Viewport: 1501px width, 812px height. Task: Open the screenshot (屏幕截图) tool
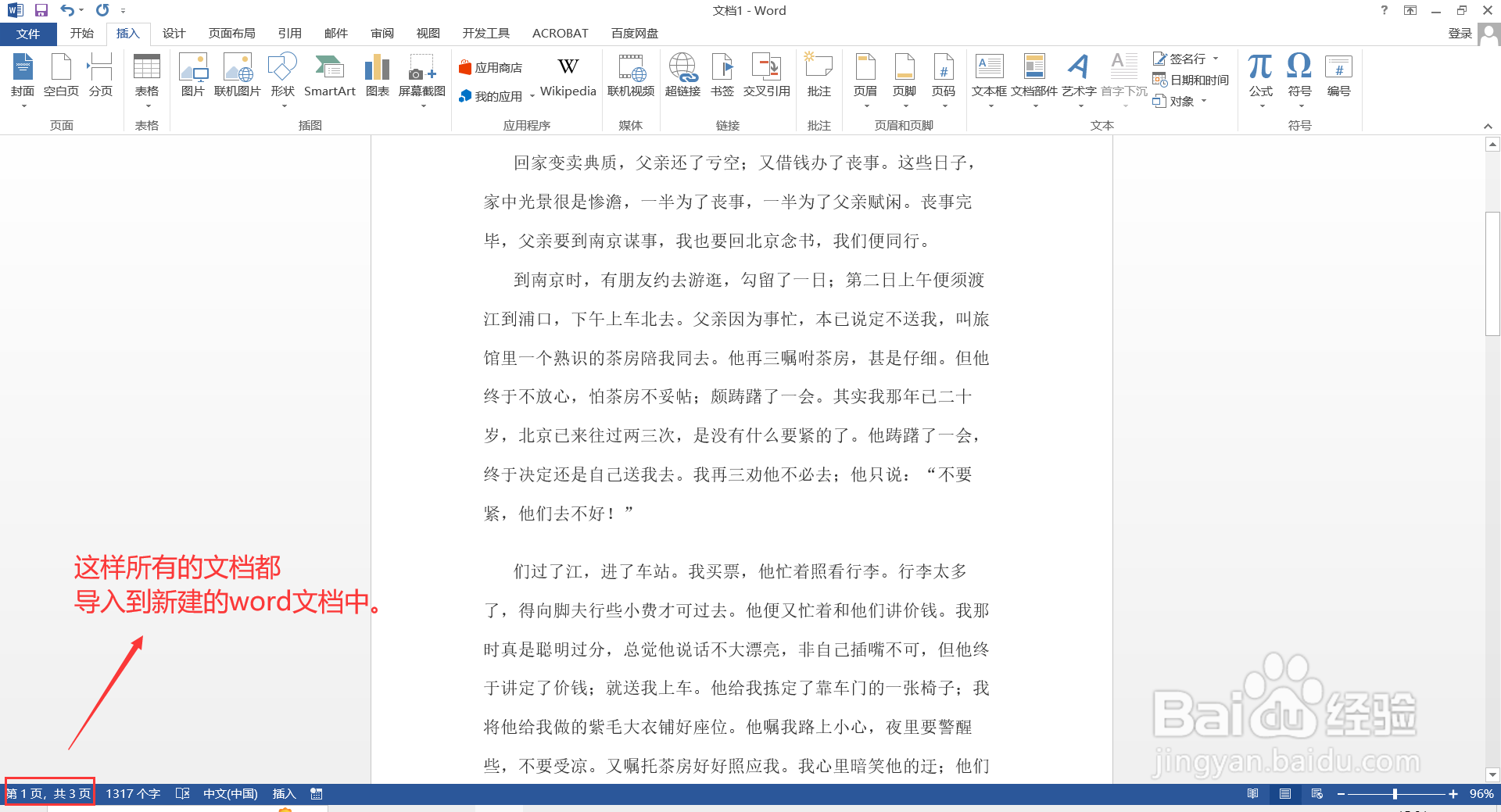pos(421,78)
